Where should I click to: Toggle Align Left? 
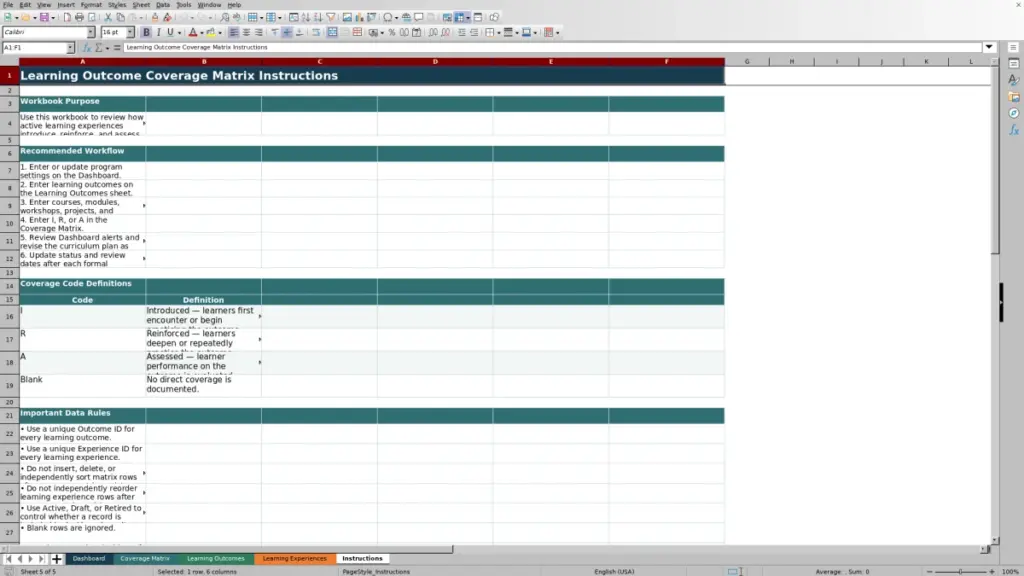(x=233, y=32)
